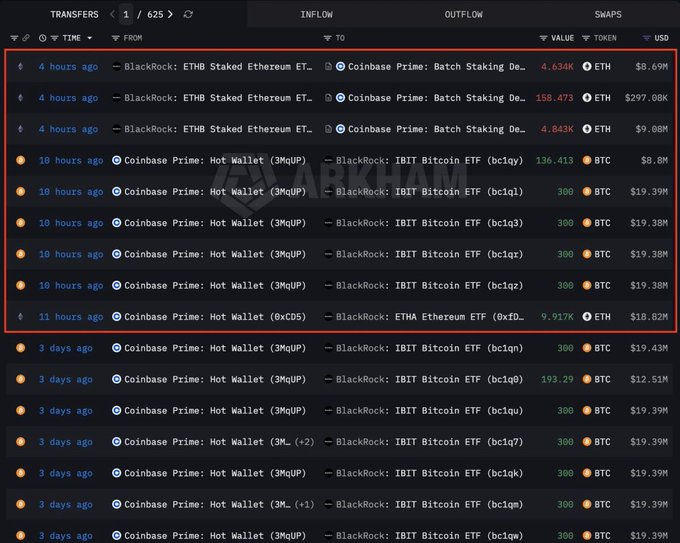Open the TOKEN column filter
Image resolution: width=680 pixels, height=543 pixels.
tap(585, 38)
